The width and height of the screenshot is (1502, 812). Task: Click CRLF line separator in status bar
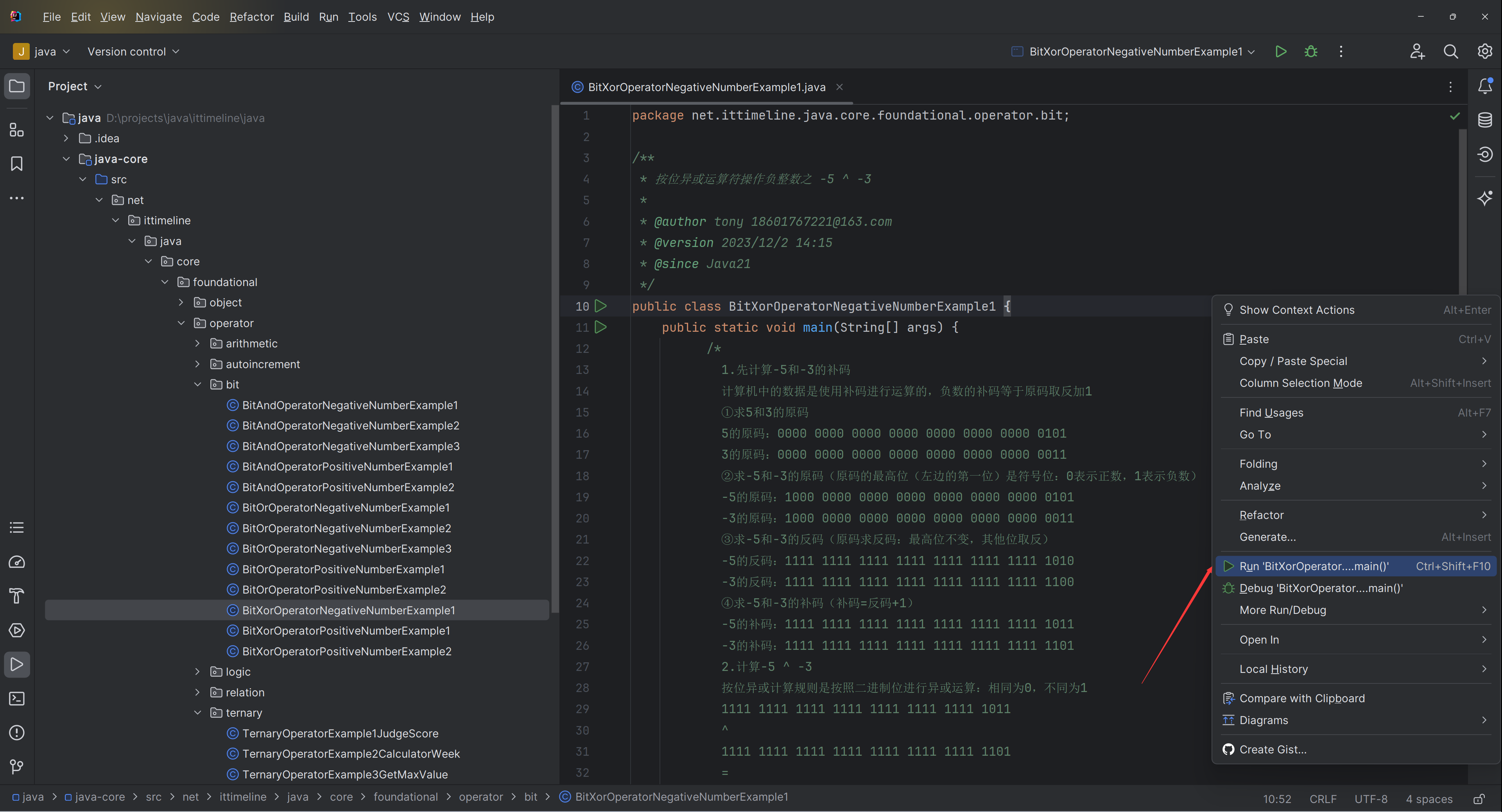[1323, 799]
